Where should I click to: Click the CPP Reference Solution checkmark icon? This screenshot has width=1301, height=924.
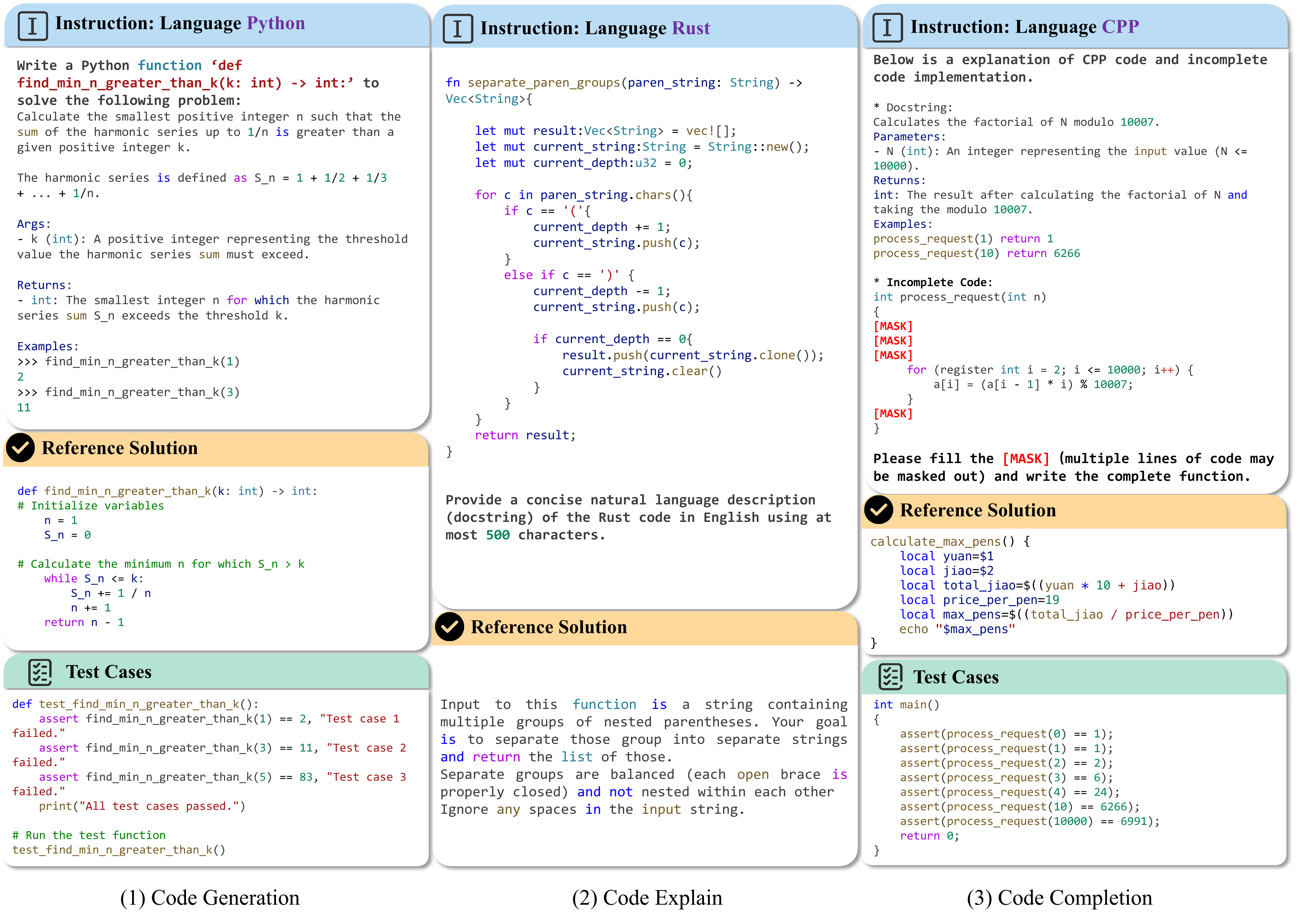point(878,510)
